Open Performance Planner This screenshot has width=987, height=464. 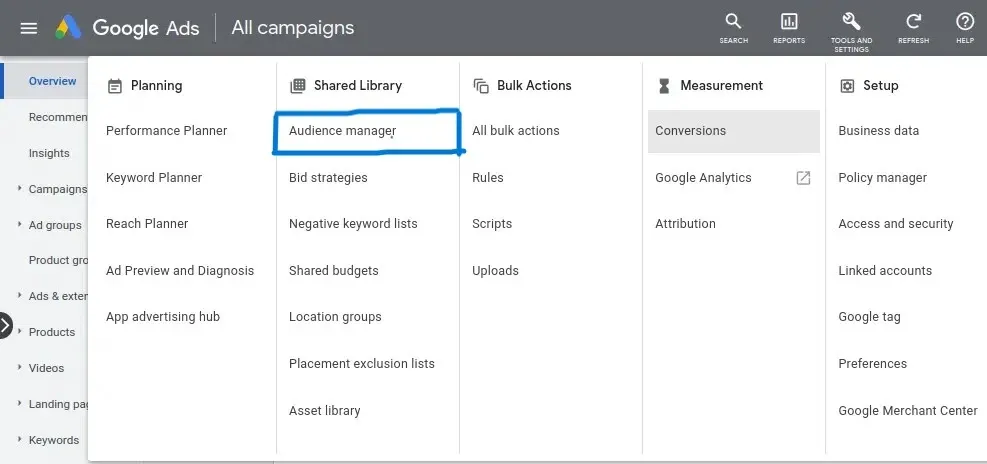point(166,131)
